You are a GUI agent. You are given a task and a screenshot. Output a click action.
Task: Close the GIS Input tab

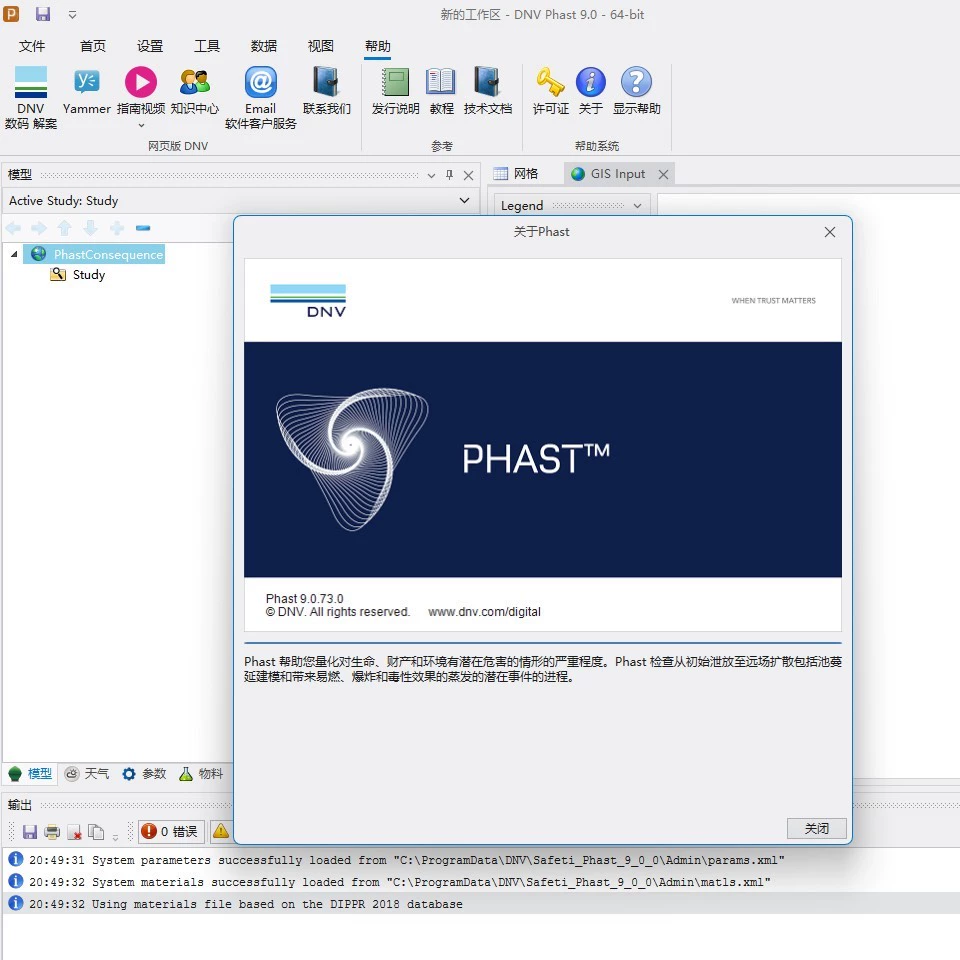[x=663, y=174]
